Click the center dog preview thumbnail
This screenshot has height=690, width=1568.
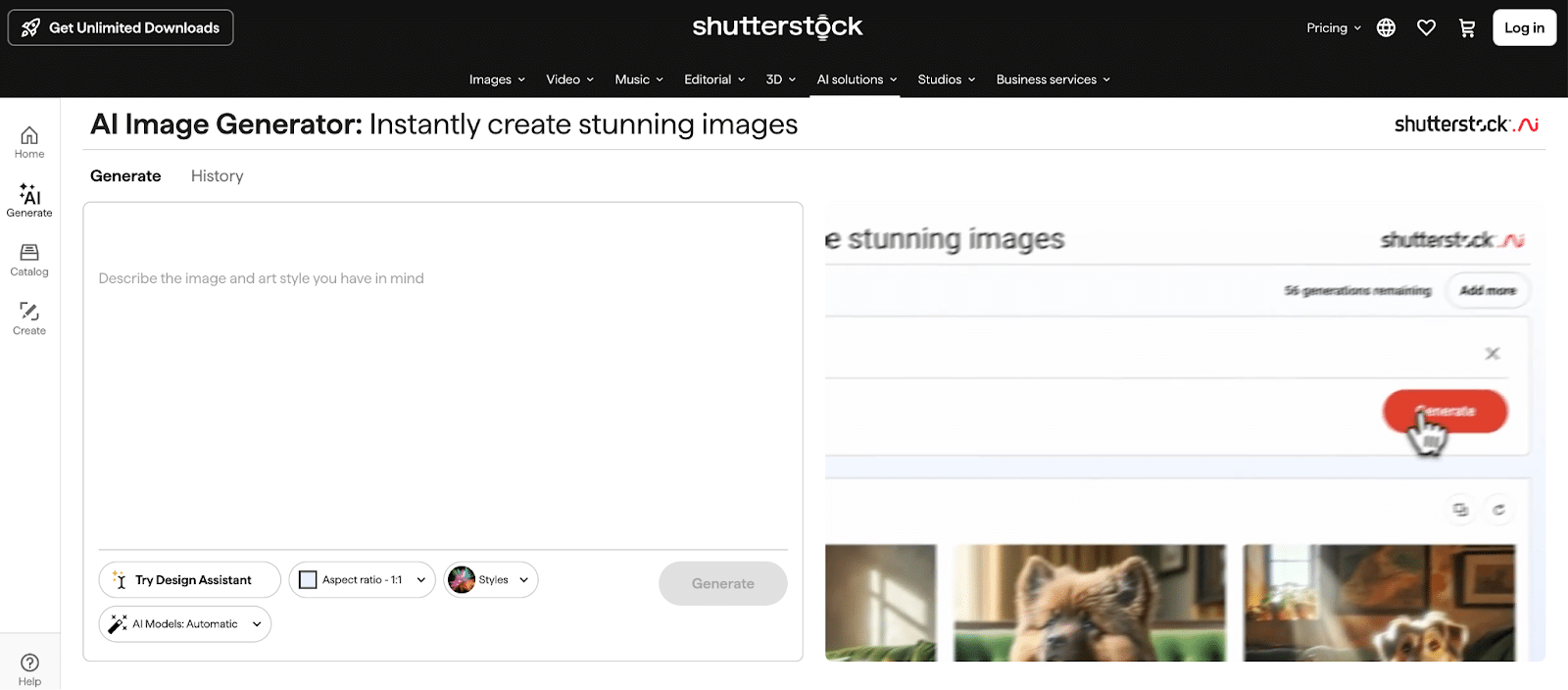(1090, 603)
